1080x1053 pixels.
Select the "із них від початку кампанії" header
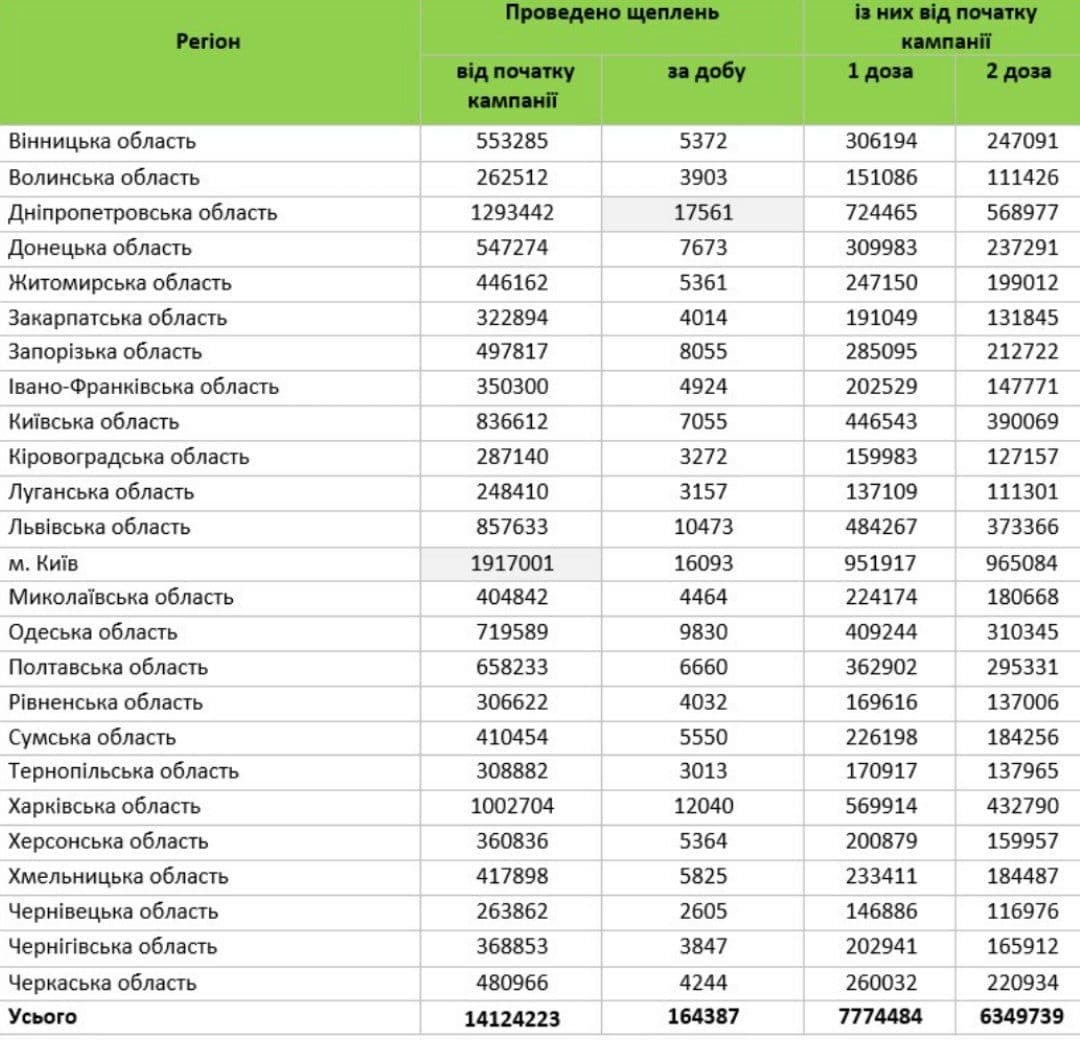(x=944, y=27)
